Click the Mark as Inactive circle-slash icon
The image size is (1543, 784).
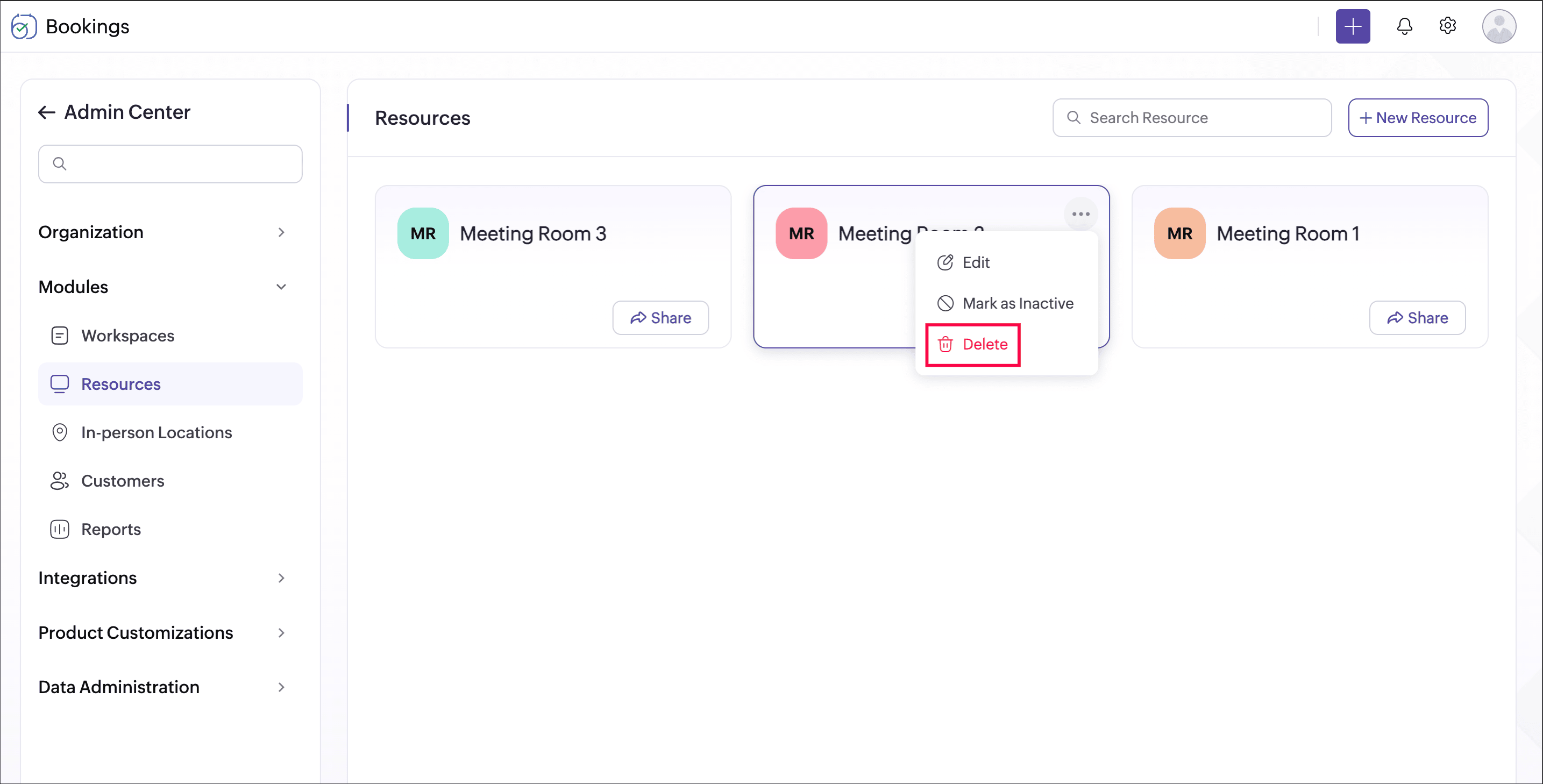(x=944, y=303)
